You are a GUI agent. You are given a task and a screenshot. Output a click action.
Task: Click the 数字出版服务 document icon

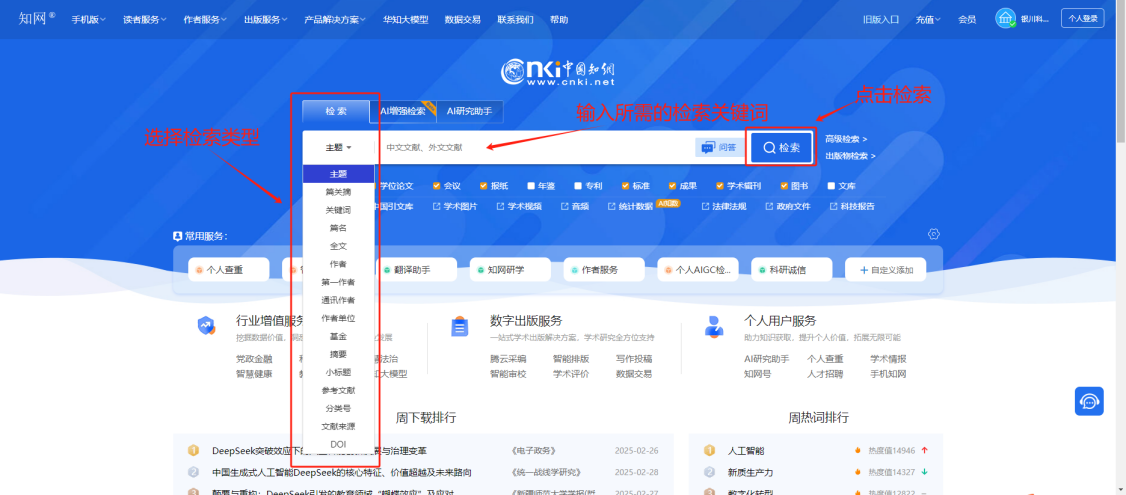pos(460,327)
